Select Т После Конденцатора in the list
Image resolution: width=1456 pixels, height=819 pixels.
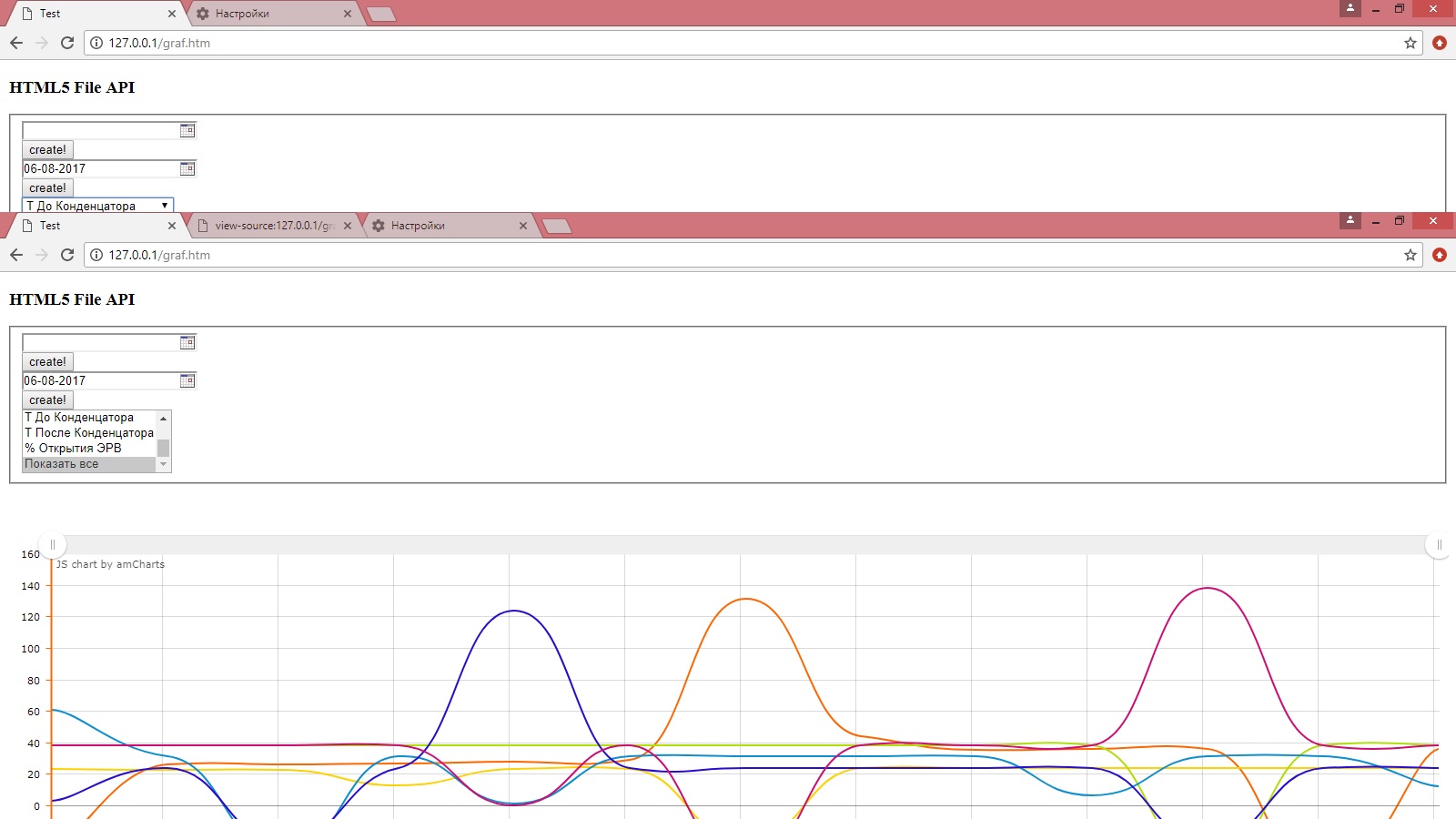(89, 433)
